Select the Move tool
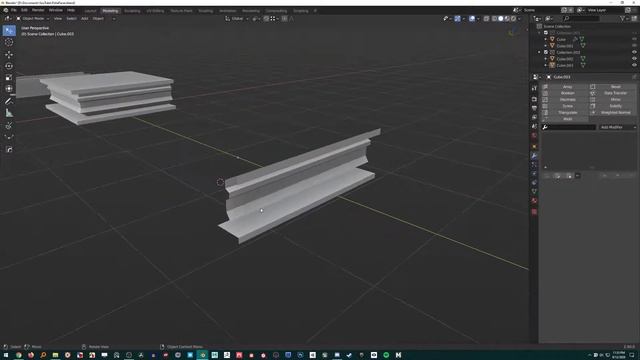The height and width of the screenshot is (360, 640). (x=9, y=54)
